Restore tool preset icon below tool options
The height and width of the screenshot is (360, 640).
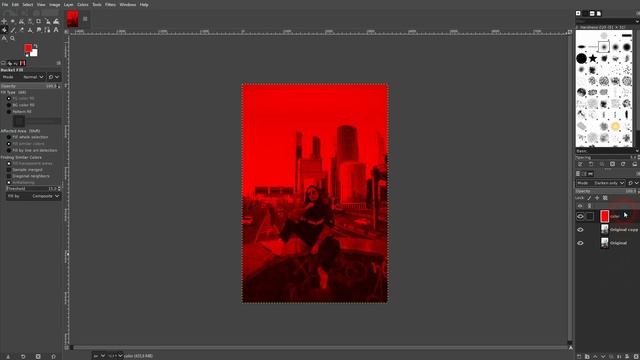point(23,356)
